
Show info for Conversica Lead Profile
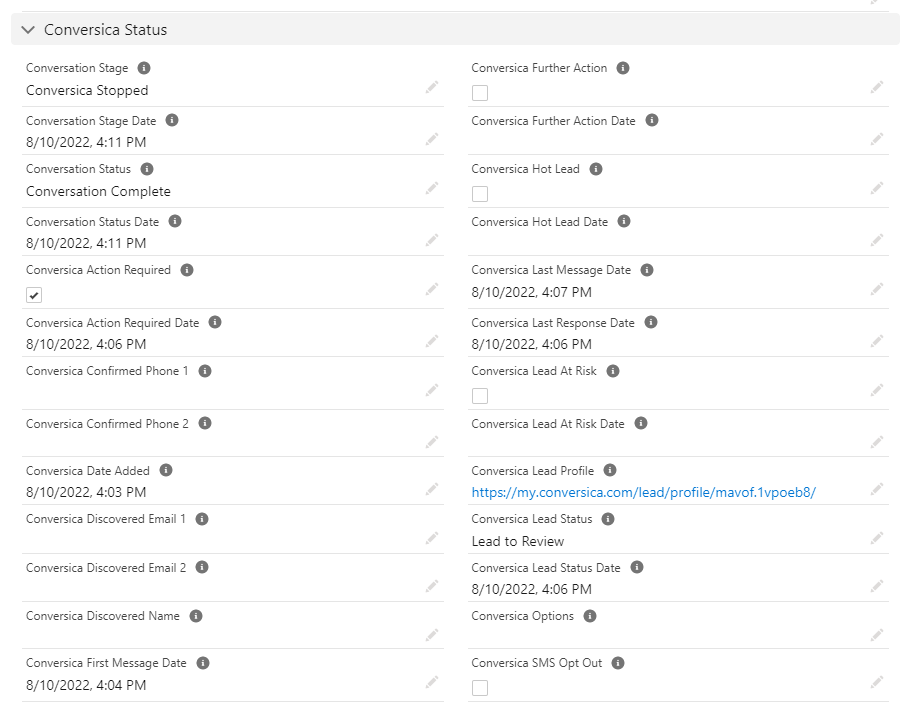(x=610, y=471)
